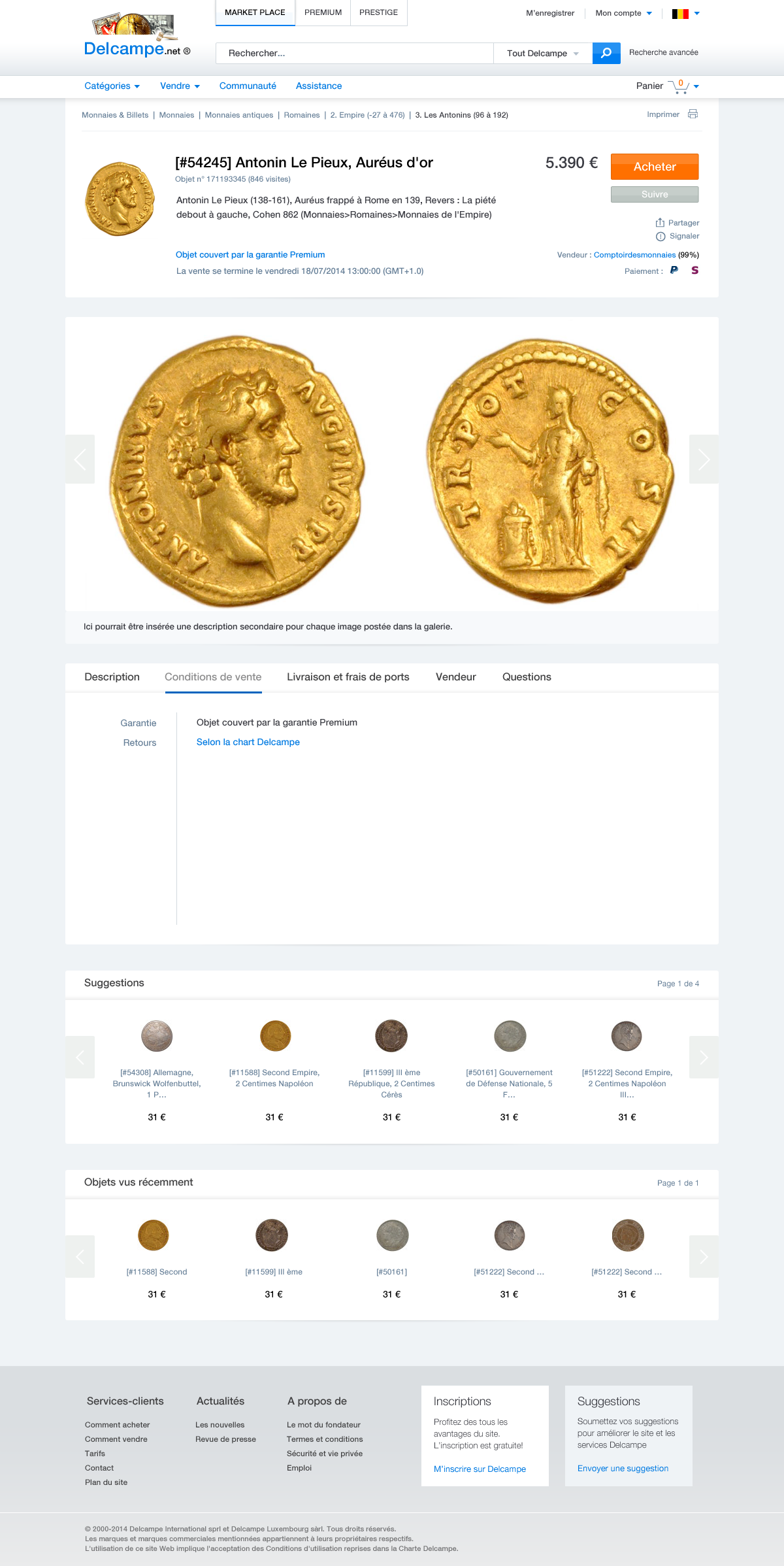This screenshot has height=1566, width=784.
Task: Show previous coin gallery image arrow
Action: 80,459
